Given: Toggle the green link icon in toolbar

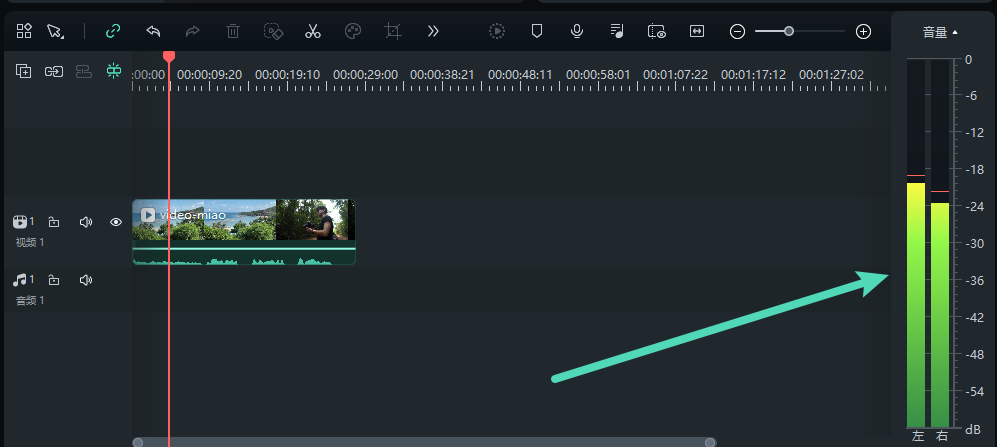Looking at the screenshot, I should (113, 31).
